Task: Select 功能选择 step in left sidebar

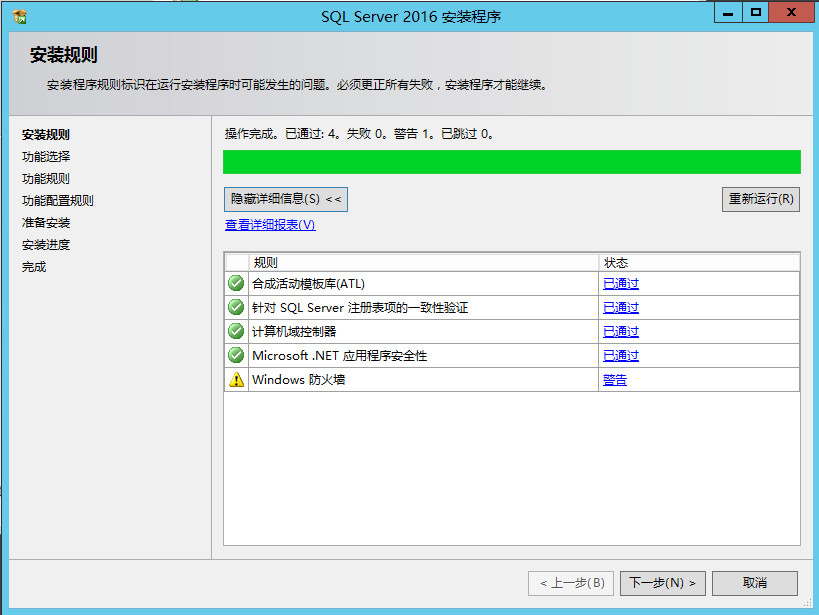Action: (46, 157)
